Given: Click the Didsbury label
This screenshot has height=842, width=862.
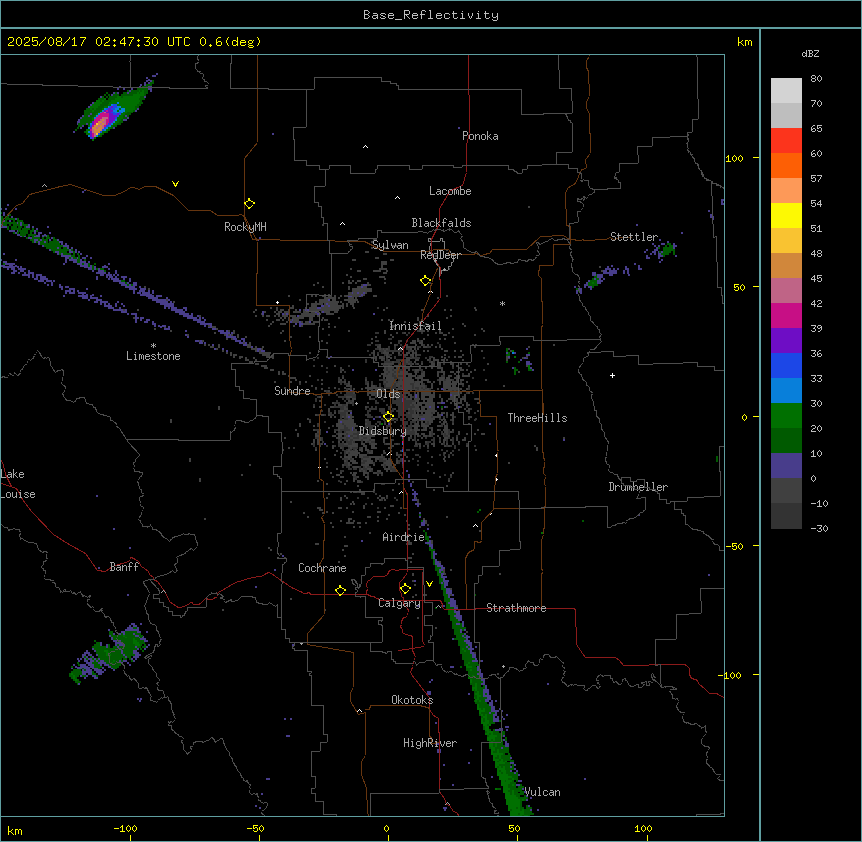Looking at the screenshot, I should pyautogui.click(x=383, y=431).
